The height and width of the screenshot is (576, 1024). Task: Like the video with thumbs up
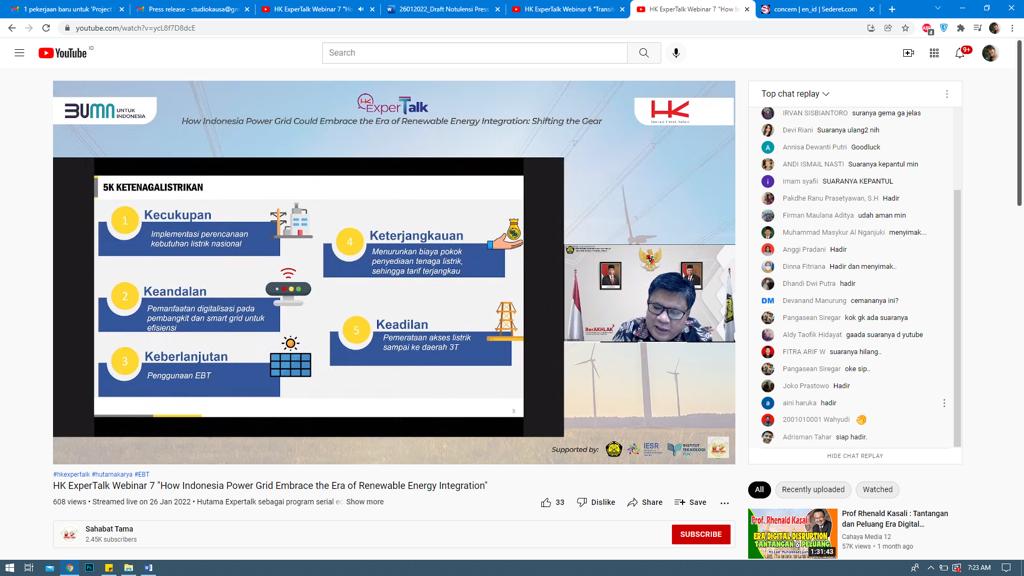click(547, 502)
